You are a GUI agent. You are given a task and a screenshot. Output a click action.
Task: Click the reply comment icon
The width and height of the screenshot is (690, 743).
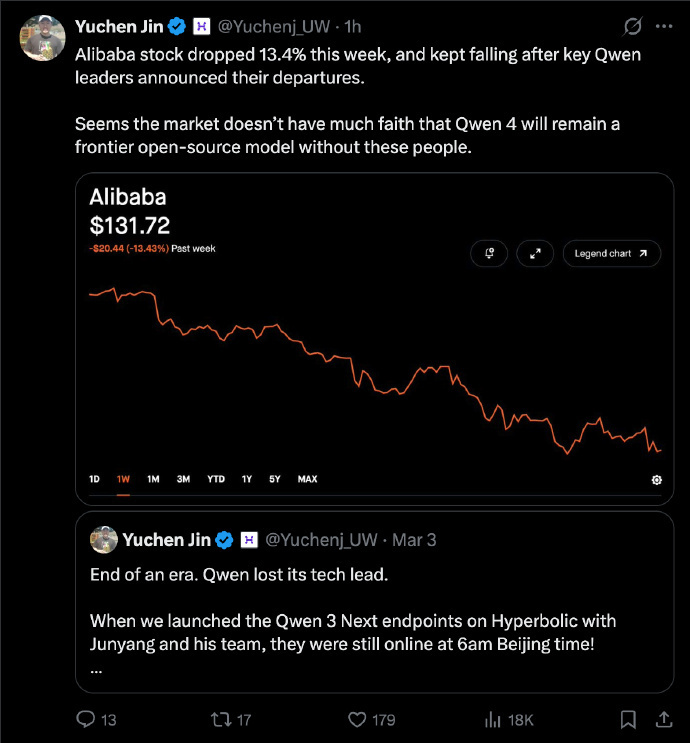pyautogui.click(x=87, y=719)
